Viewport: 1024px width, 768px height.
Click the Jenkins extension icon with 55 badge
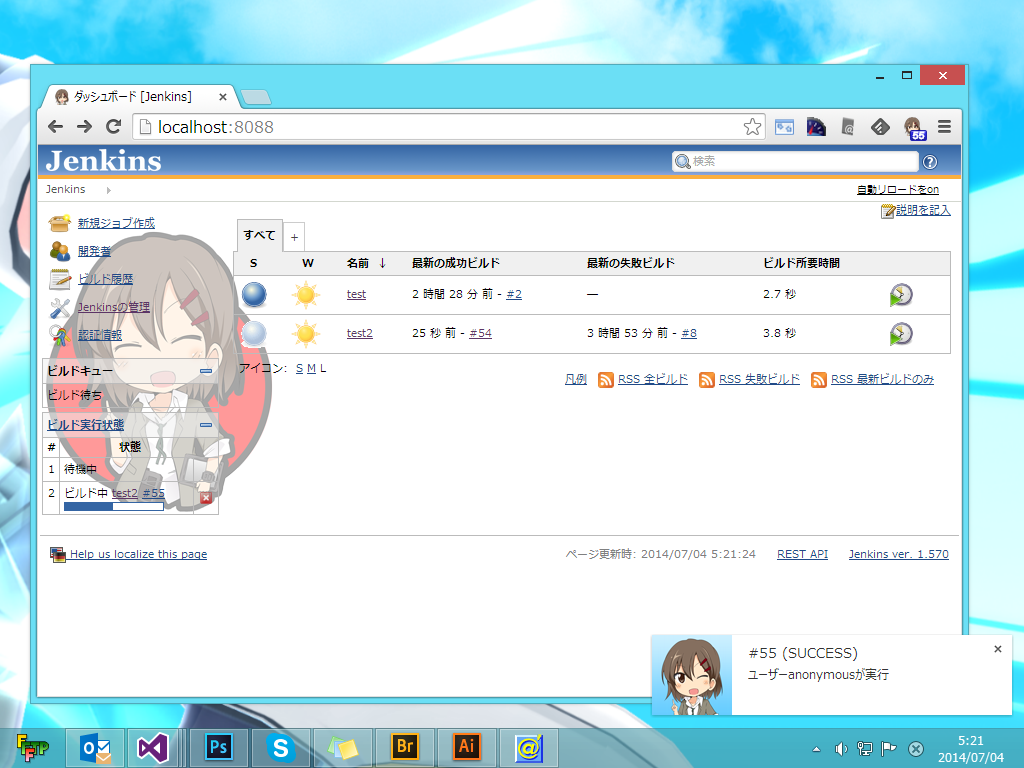914,127
